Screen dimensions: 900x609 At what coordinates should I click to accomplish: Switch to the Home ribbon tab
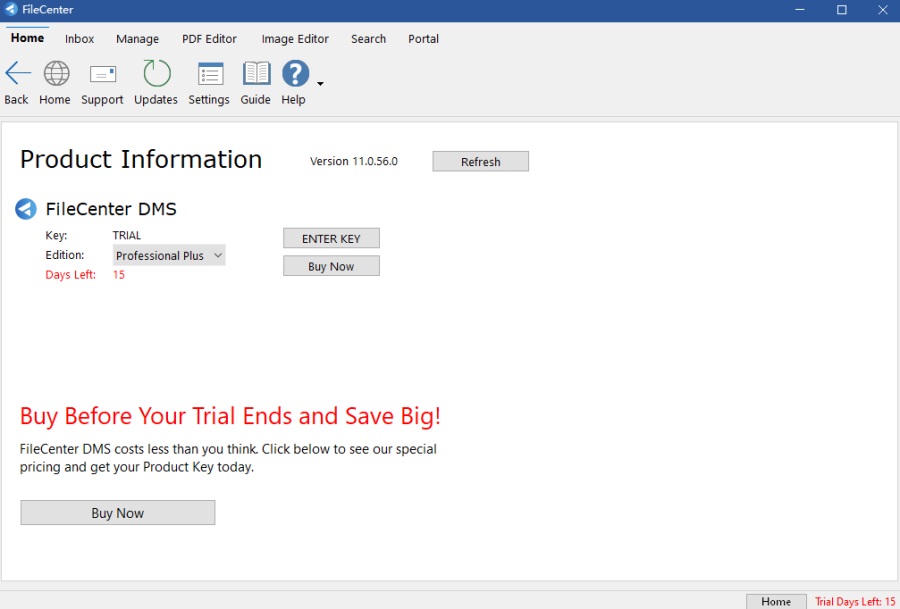[x=27, y=38]
